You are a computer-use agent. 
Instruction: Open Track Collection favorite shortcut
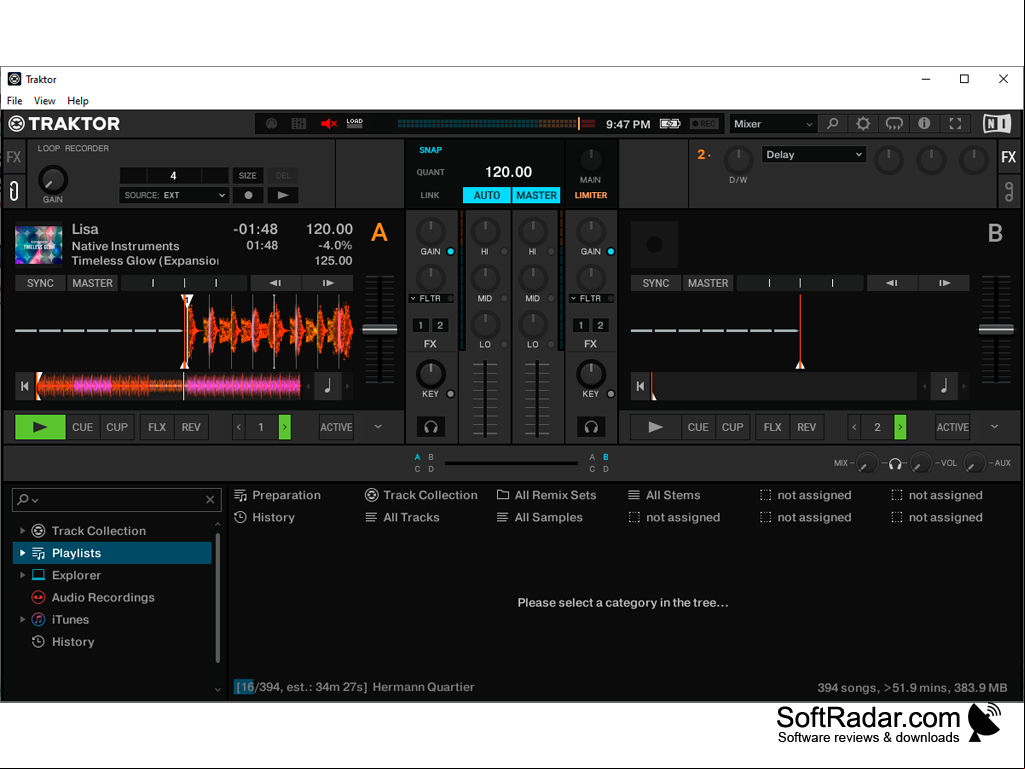point(421,495)
